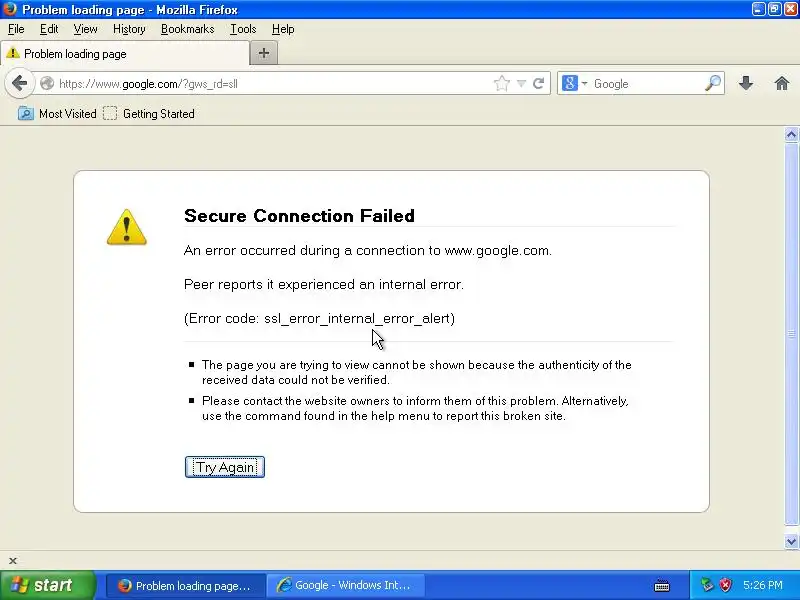Click the 5:26 PM system clock
Screen dimensions: 800x600
[x=763, y=585]
